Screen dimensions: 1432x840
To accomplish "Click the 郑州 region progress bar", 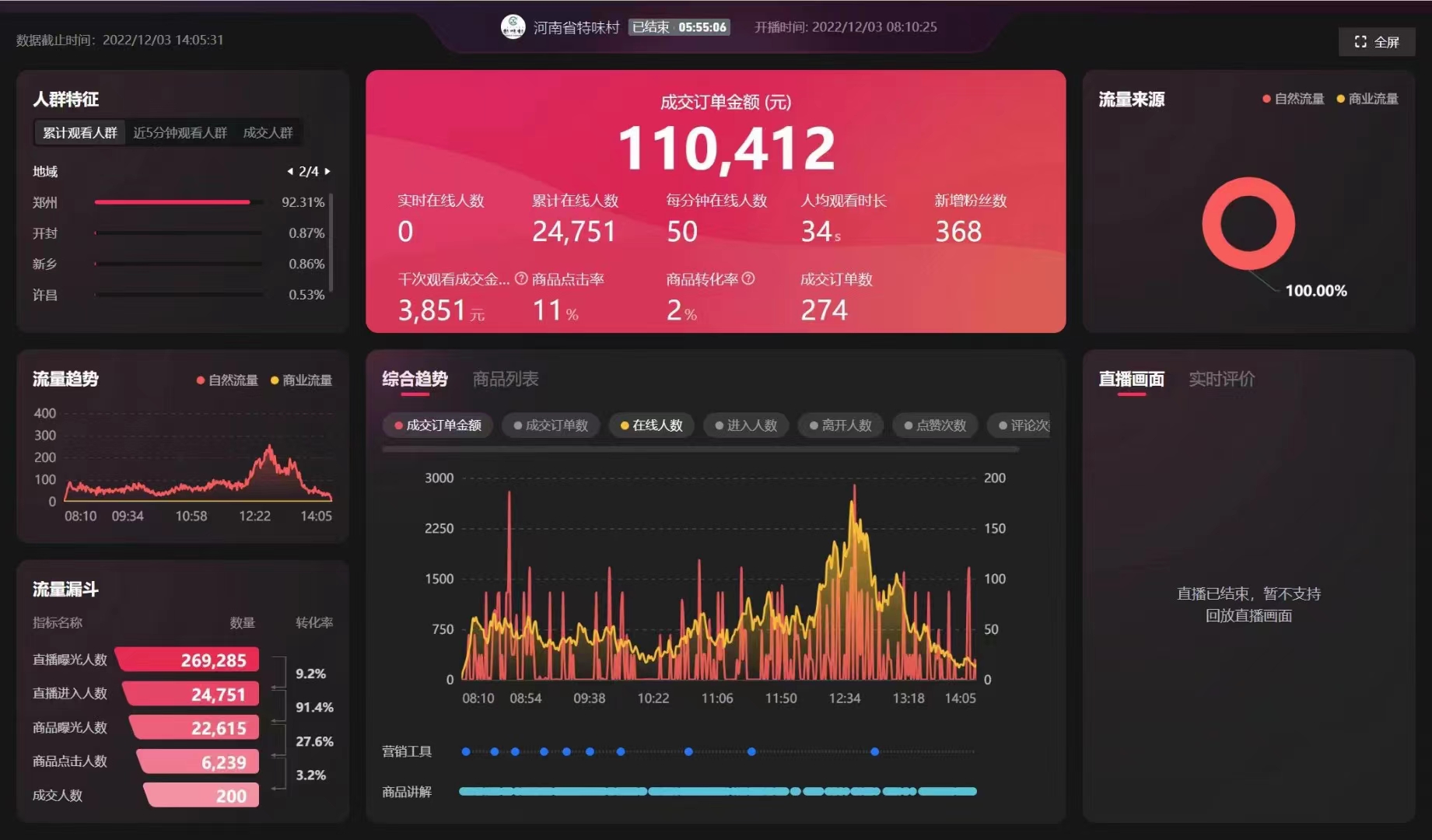I will coord(178,202).
